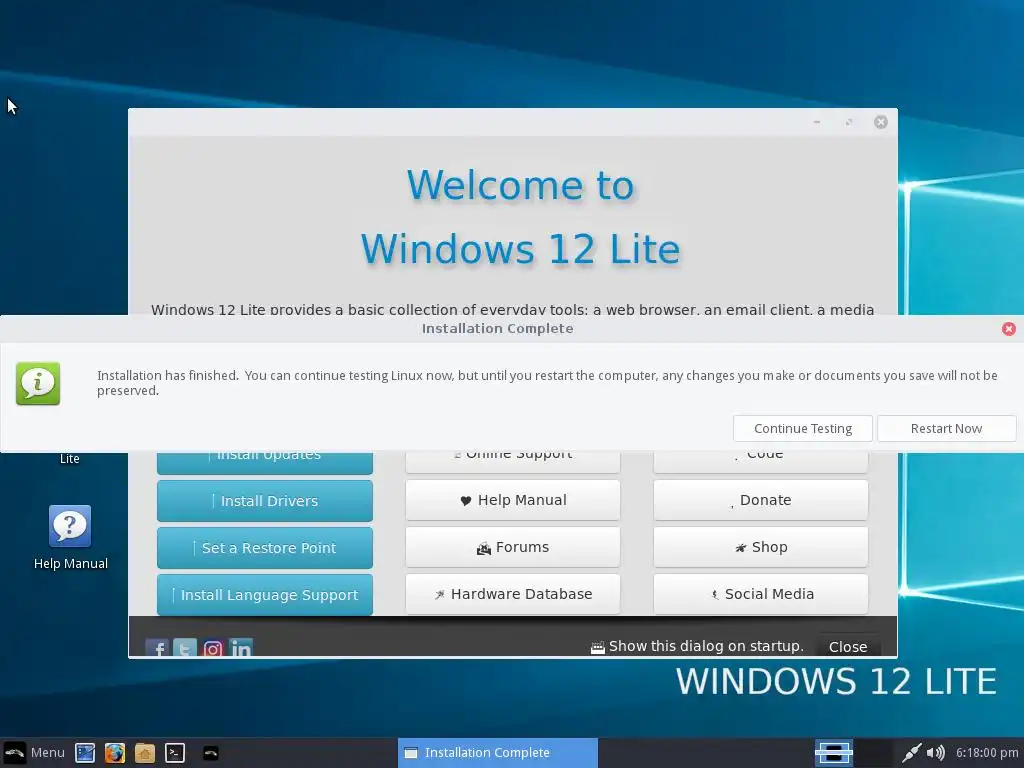Click the Donate button

[761, 500]
